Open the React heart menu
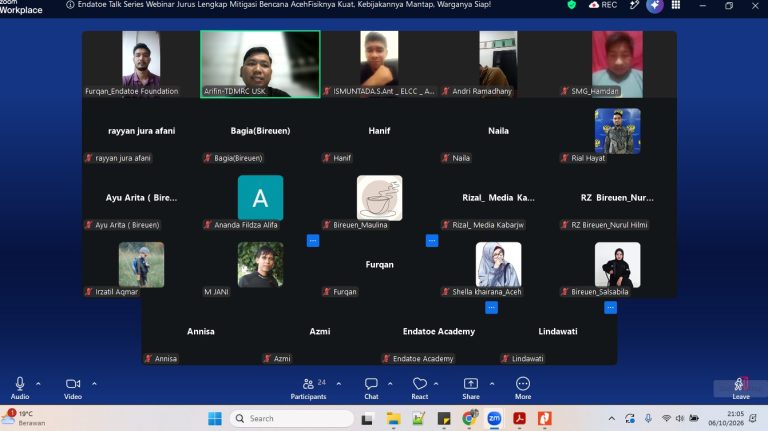 (420, 388)
